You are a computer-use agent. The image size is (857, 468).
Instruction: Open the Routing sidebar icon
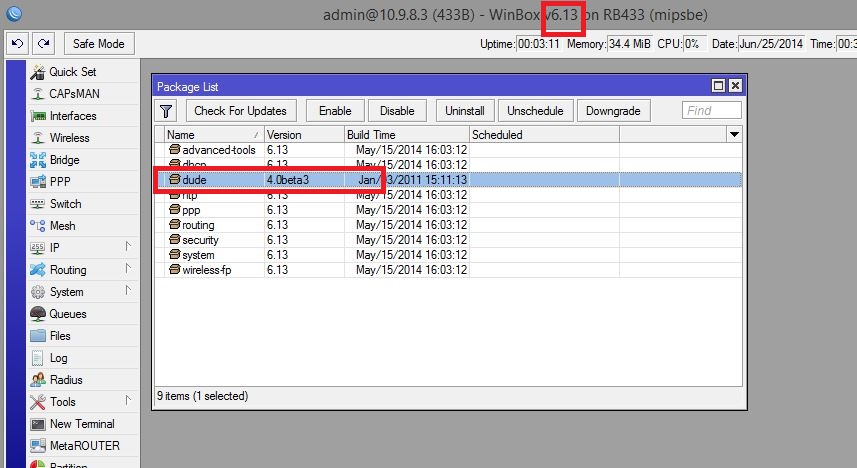[x=38, y=270]
